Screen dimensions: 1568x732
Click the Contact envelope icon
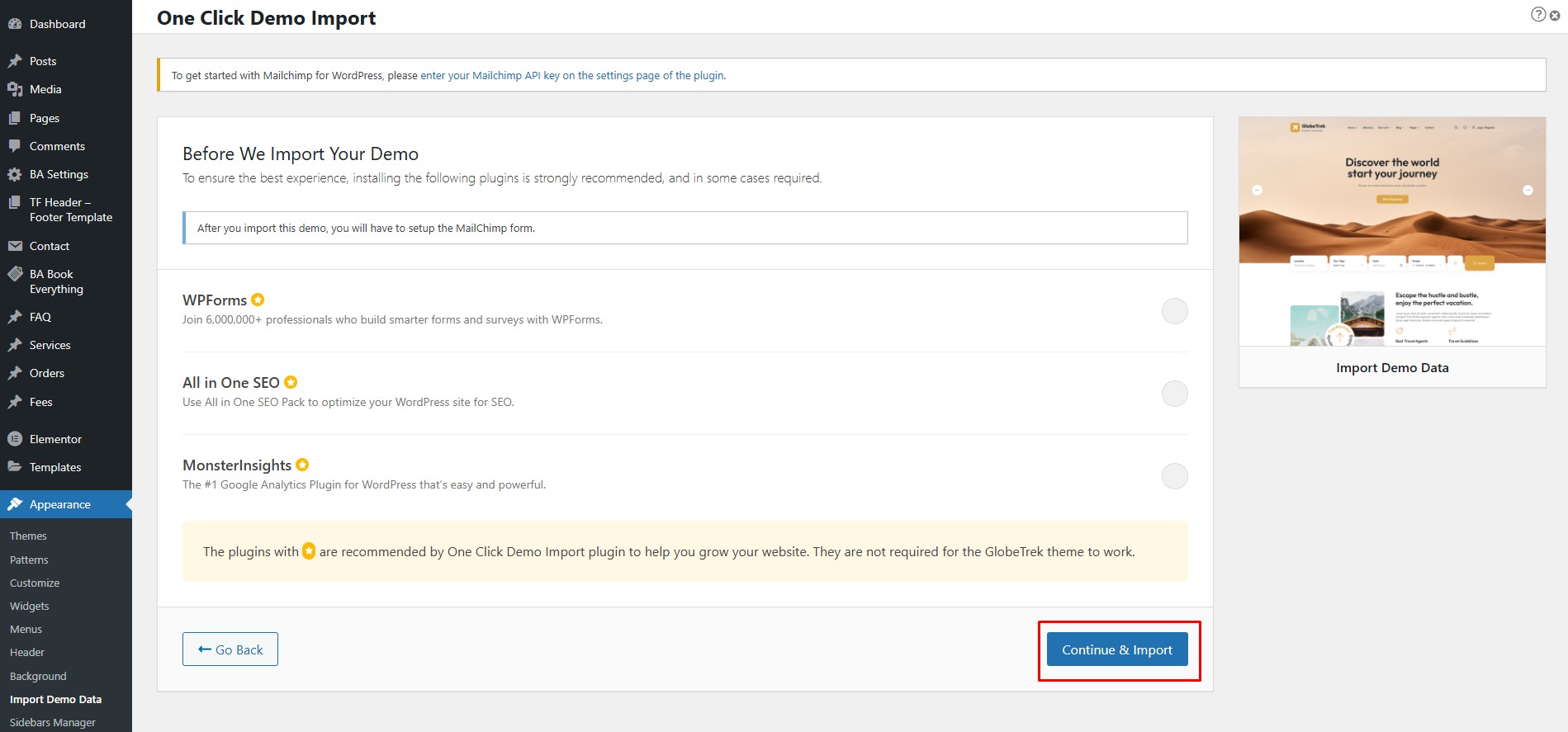(x=15, y=246)
